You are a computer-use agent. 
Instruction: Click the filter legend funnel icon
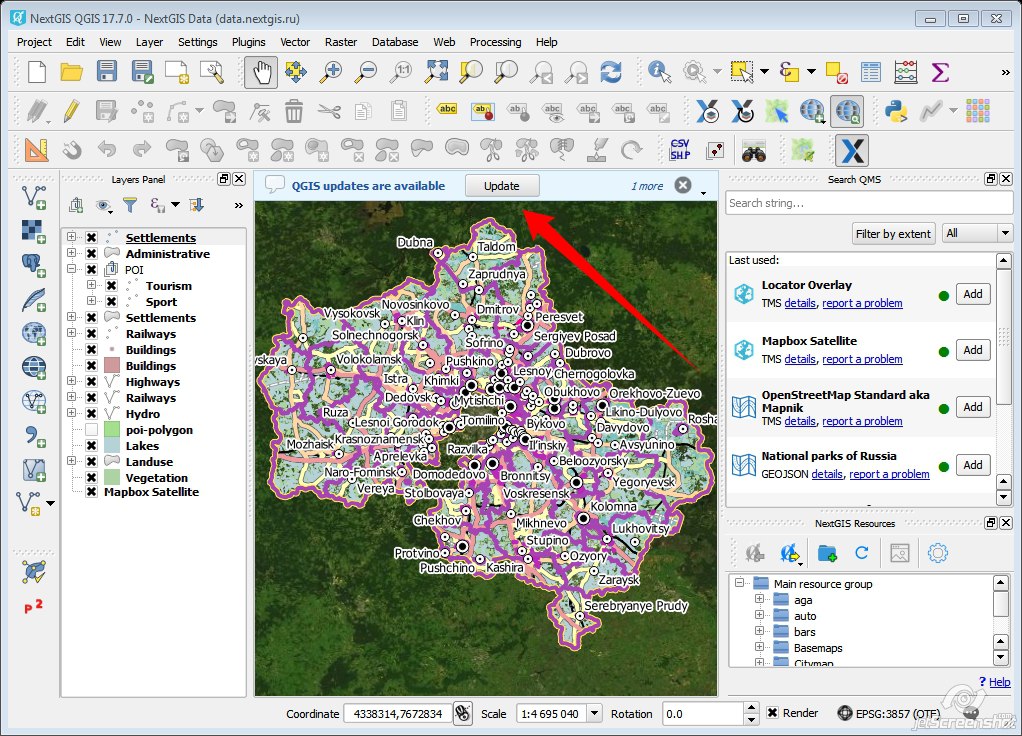pyautogui.click(x=130, y=205)
